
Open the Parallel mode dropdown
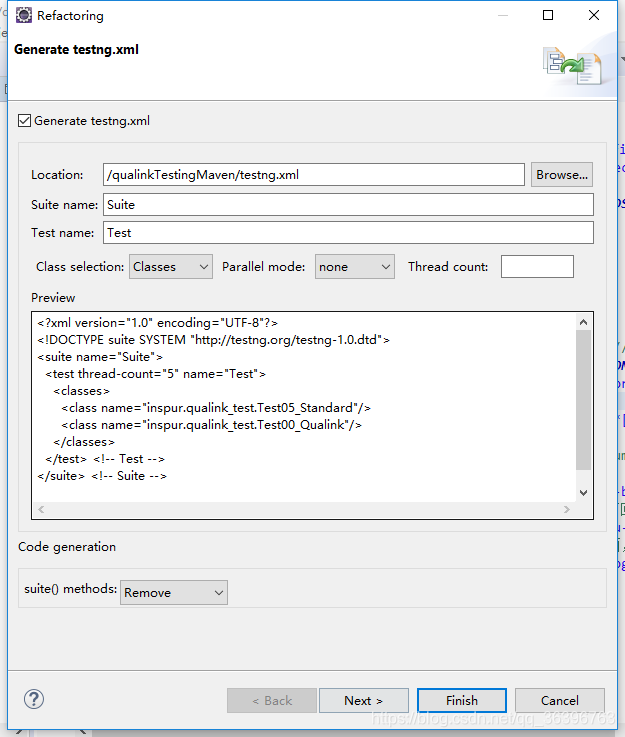click(x=354, y=267)
